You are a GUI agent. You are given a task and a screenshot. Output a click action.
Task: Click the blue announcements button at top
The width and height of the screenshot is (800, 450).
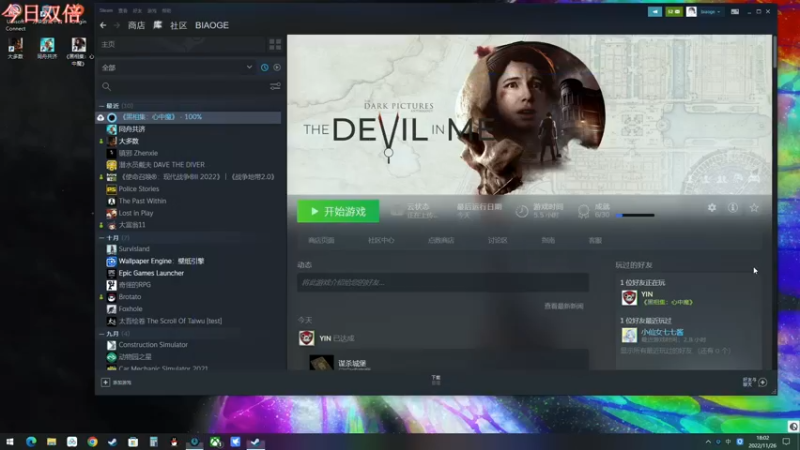(655, 11)
